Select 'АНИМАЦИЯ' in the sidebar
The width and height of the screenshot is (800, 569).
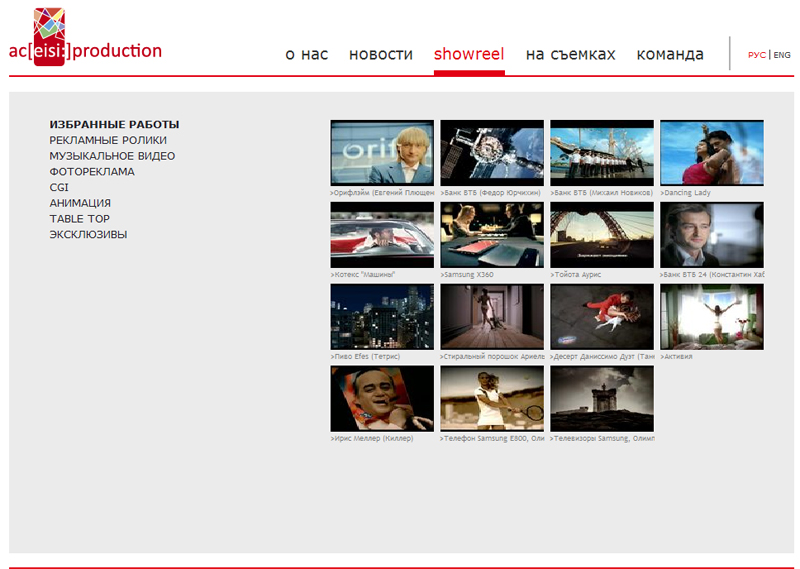click(x=80, y=203)
